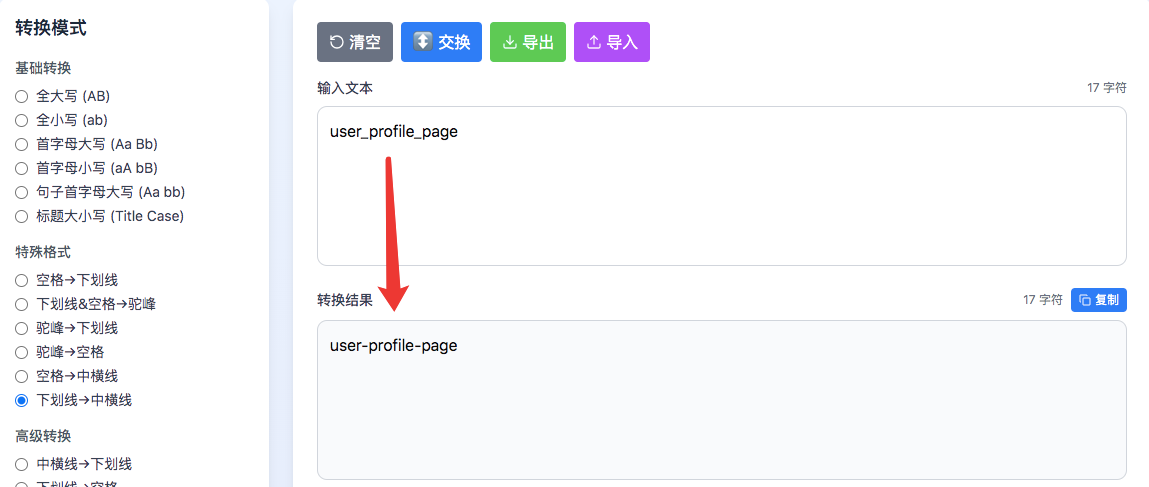
Task: Select the 全小写 (ab) radio option
Action: click(21, 120)
